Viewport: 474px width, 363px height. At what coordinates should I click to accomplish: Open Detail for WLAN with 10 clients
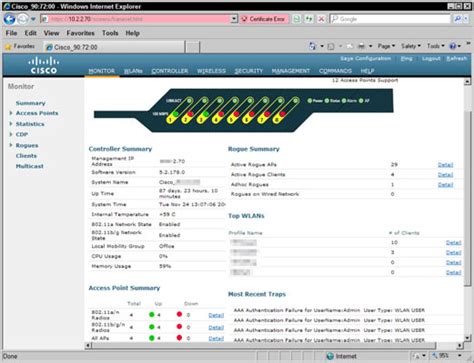click(454, 243)
